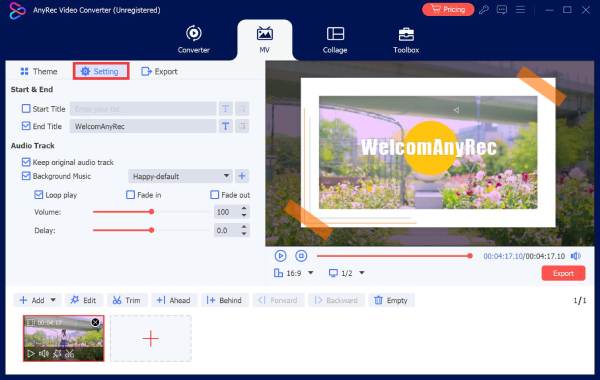600x380 pixels.
Task: Click the register key icon
Action: point(484,10)
